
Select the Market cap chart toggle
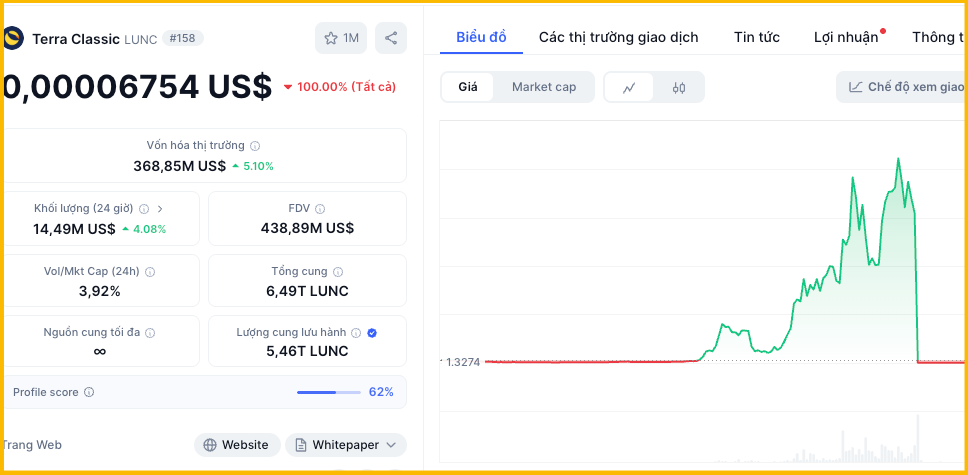[x=544, y=87]
